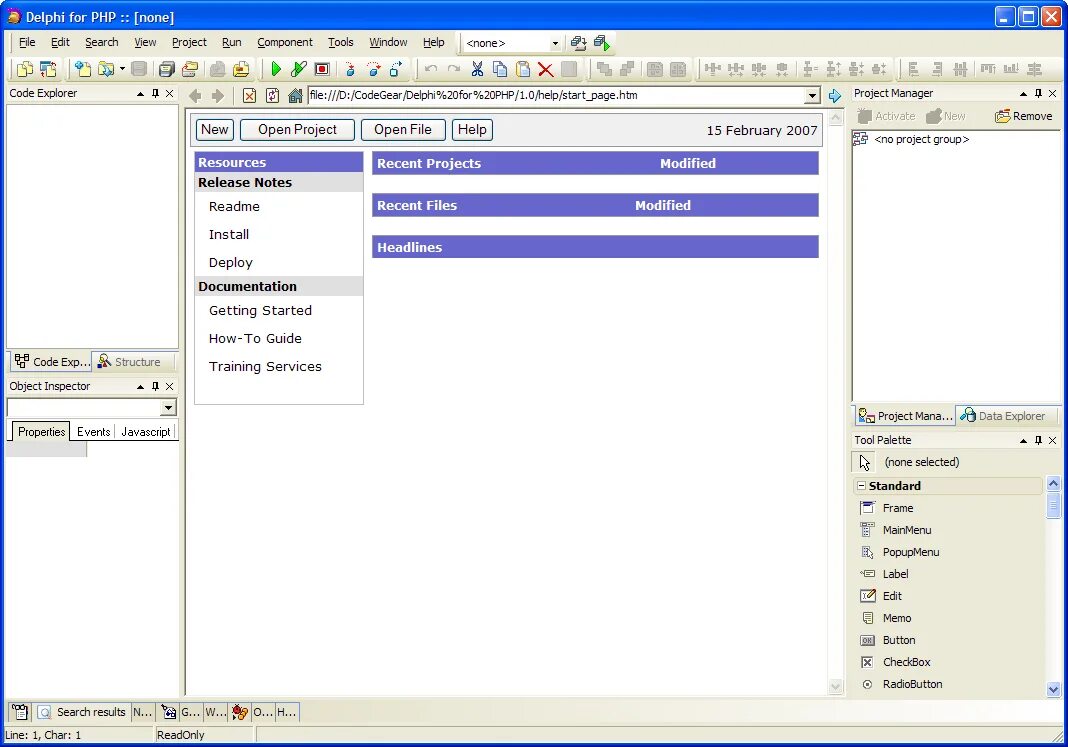Click the Help button on start page

pyautogui.click(x=472, y=129)
